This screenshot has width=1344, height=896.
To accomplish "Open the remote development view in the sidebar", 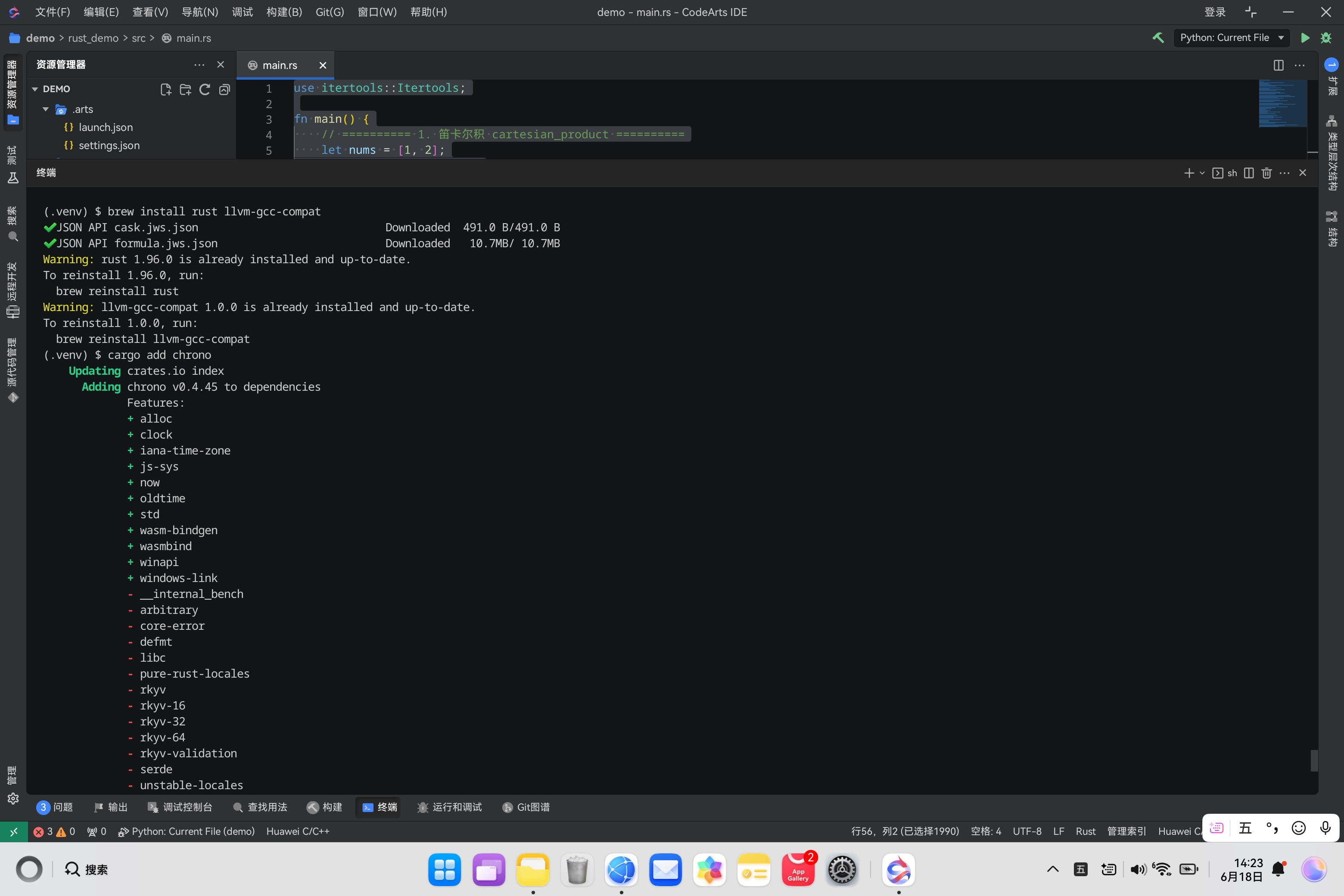I will pyautogui.click(x=12, y=290).
